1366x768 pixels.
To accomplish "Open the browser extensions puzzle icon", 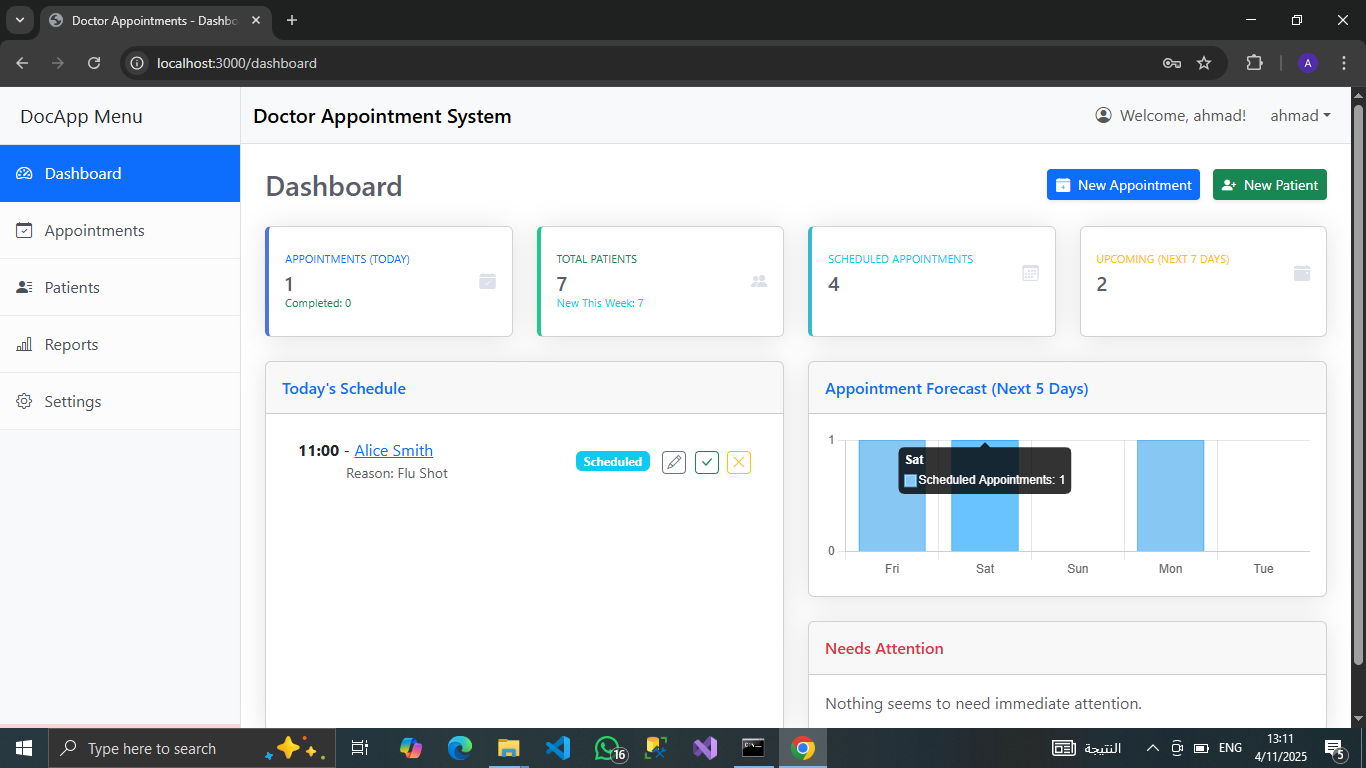I will click(x=1254, y=63).
